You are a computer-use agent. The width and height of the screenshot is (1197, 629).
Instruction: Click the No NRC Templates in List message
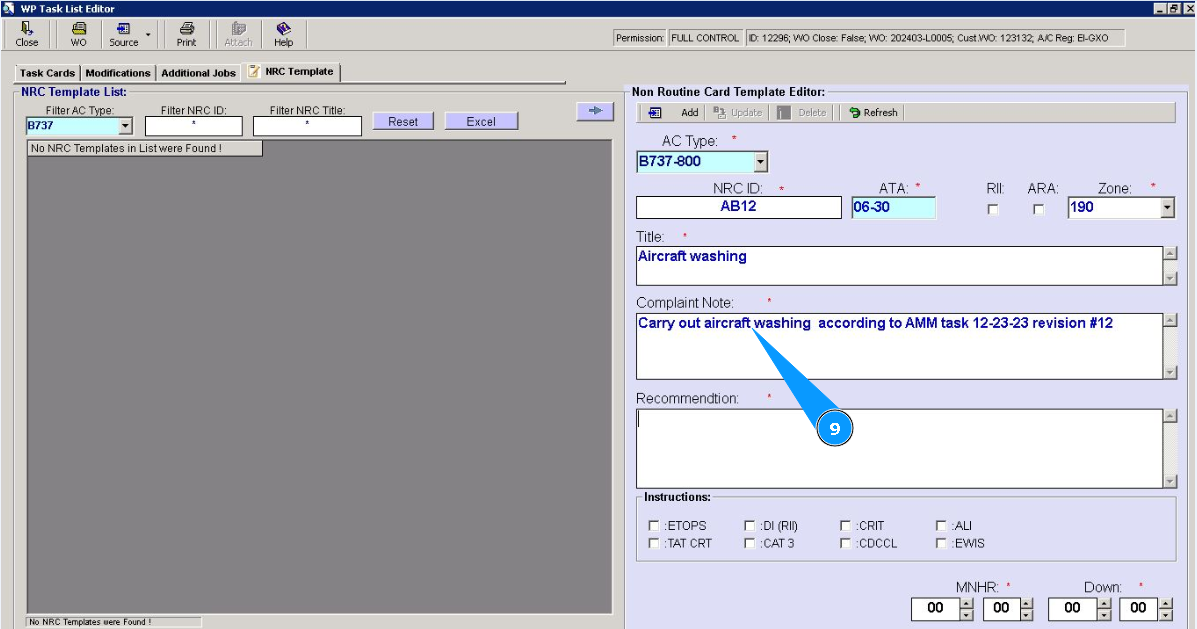pyautogui.click(x=145, y=148)
